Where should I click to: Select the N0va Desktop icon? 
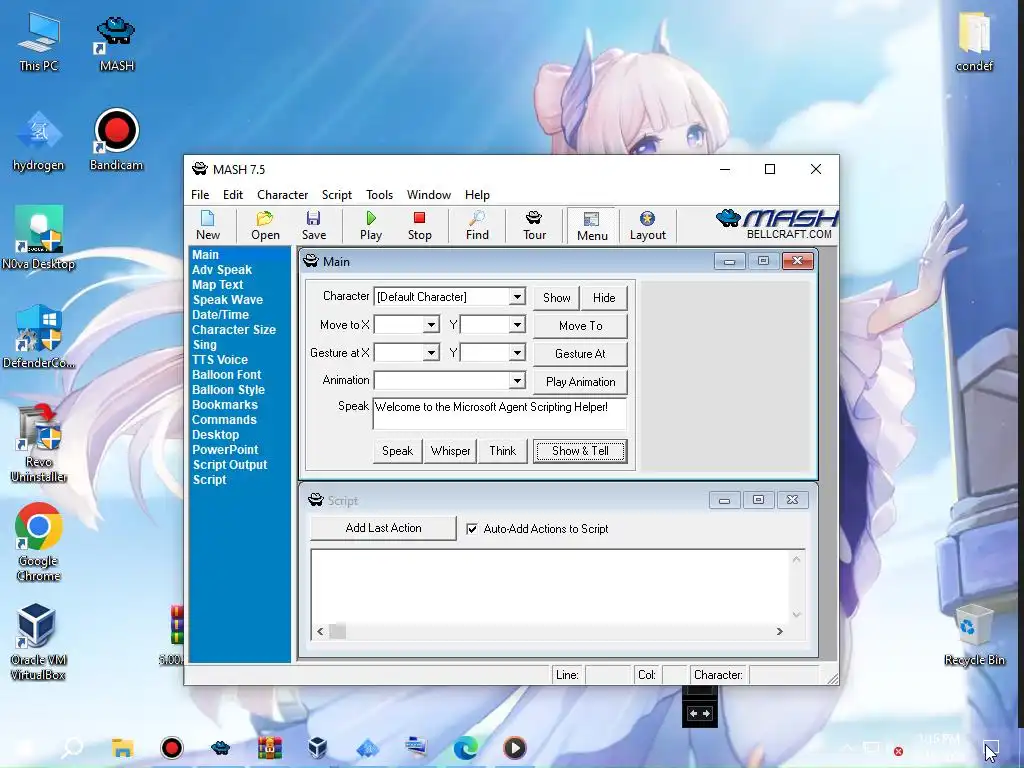39,238
